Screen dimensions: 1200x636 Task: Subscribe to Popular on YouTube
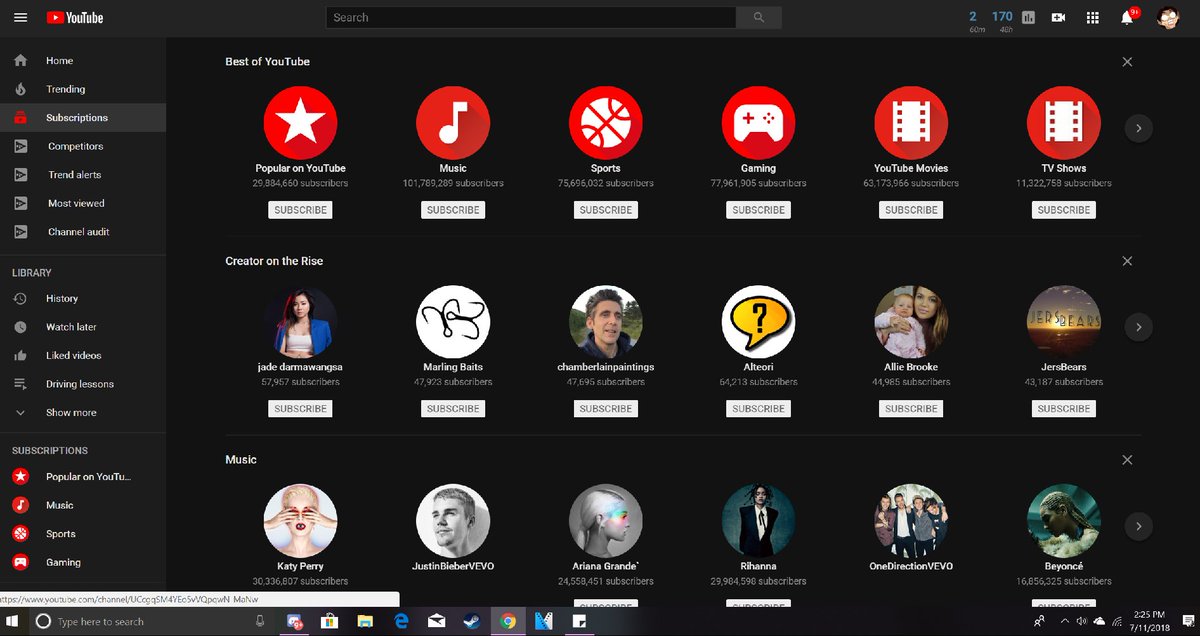point(300,210)
